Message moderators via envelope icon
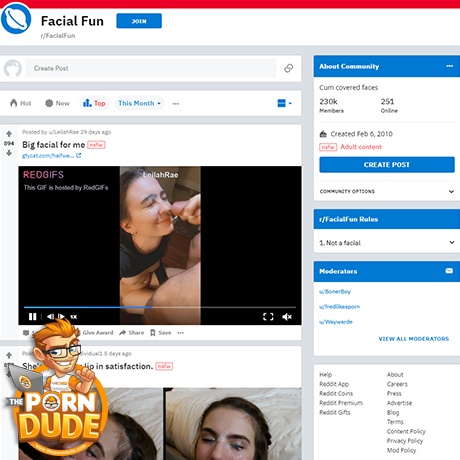The height and width of the screenshot is (460, 460). [449, 271]
